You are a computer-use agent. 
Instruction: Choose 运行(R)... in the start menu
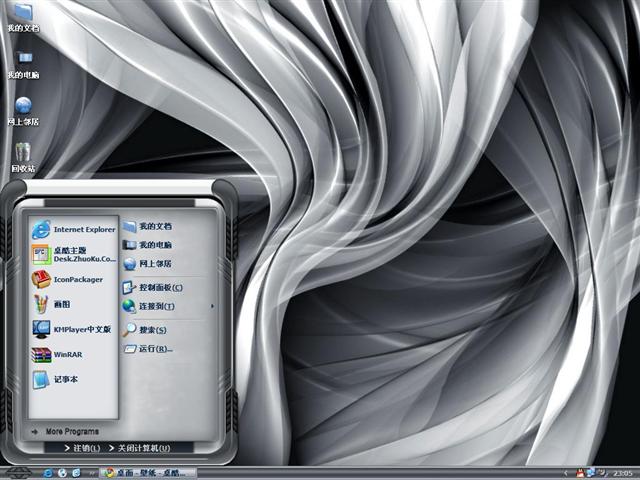point(155,349)
